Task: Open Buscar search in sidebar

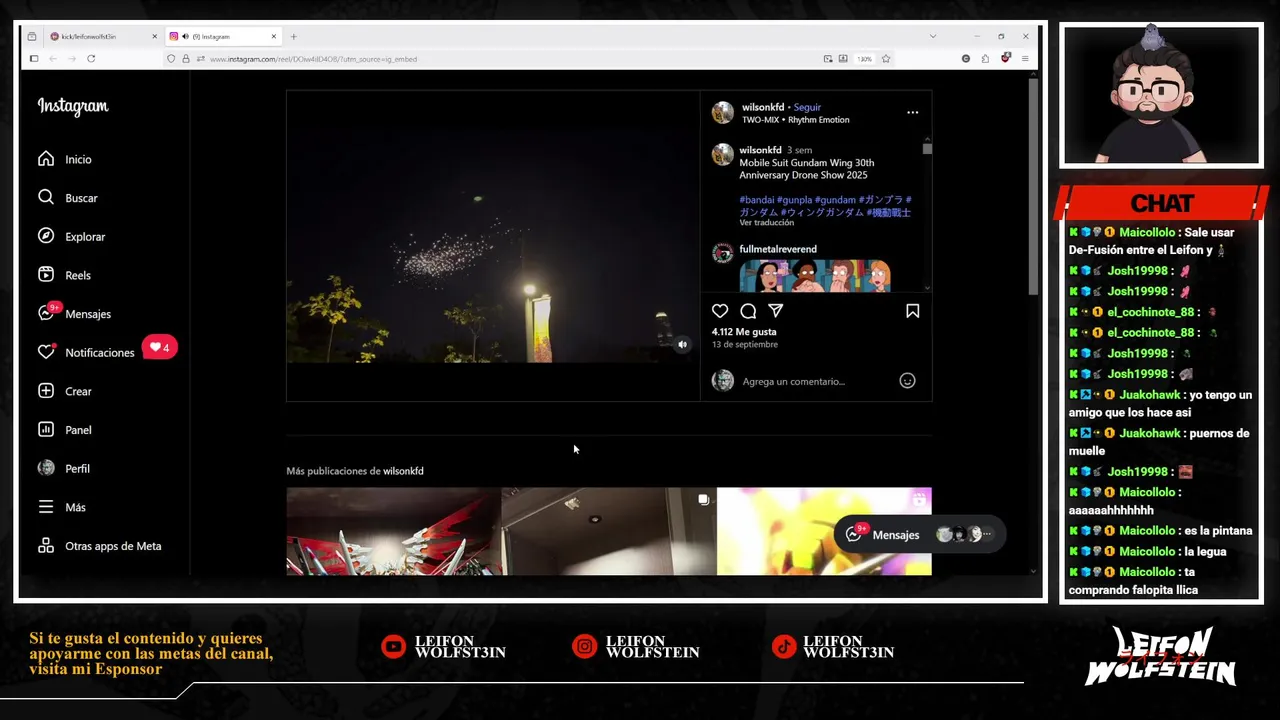Action: pos(68,198)
